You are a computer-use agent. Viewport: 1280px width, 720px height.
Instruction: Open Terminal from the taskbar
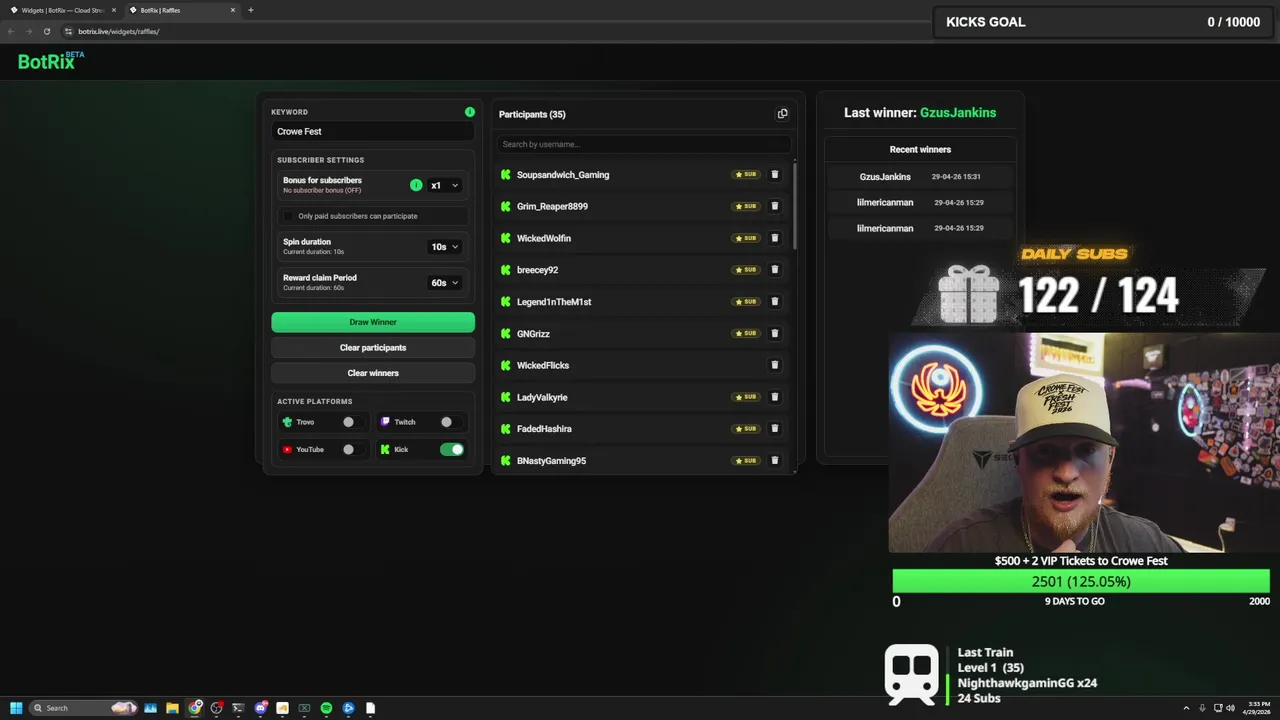[x=238, y=708]
